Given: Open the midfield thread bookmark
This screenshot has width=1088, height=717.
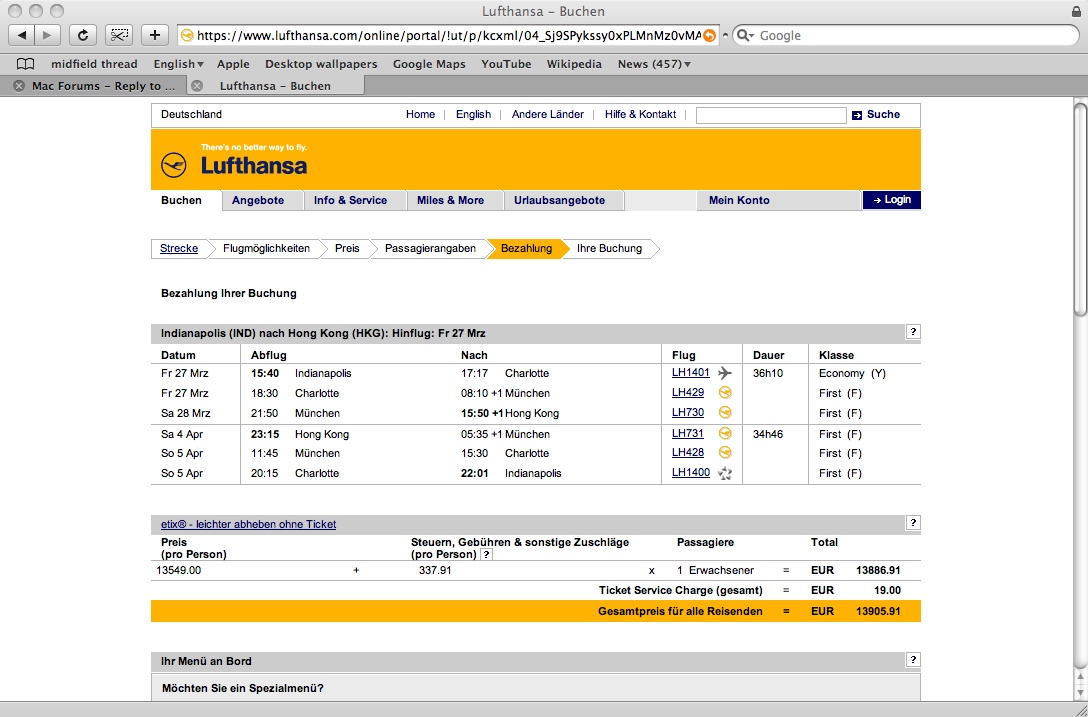Looking at the screenshot, I should coord(94,64).
